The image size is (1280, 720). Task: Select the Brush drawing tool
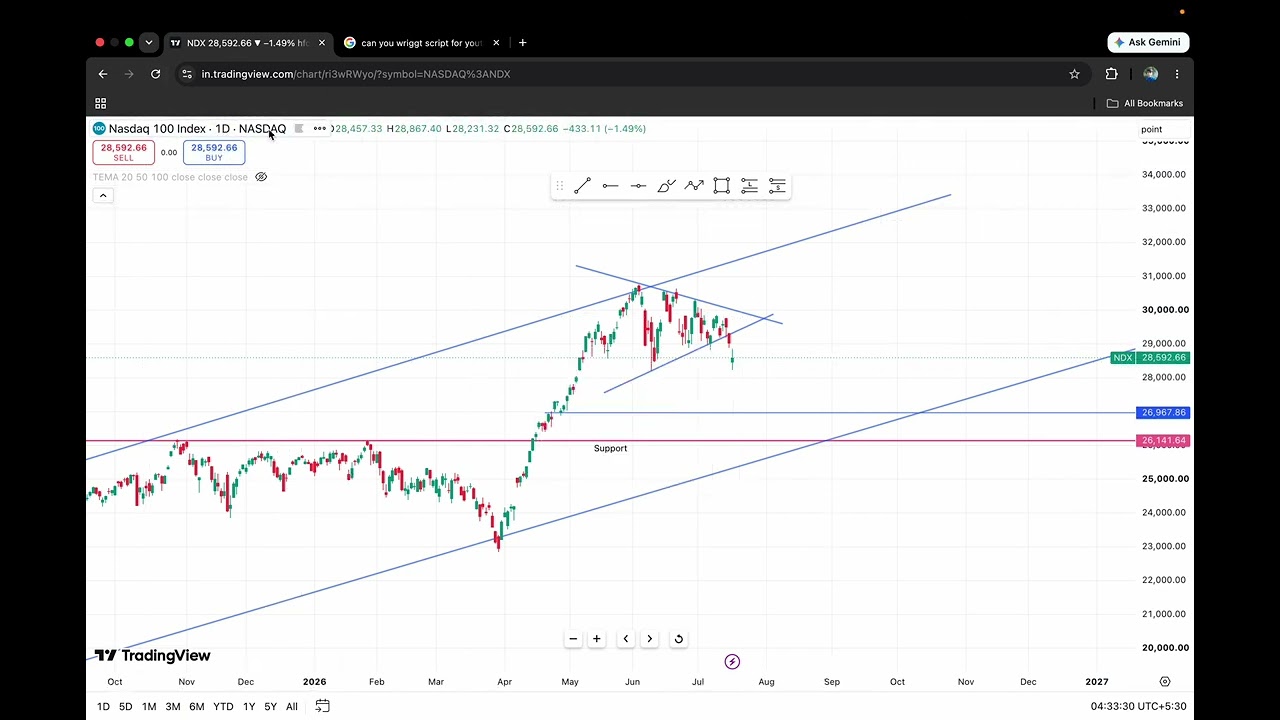(x=666, y=186)
